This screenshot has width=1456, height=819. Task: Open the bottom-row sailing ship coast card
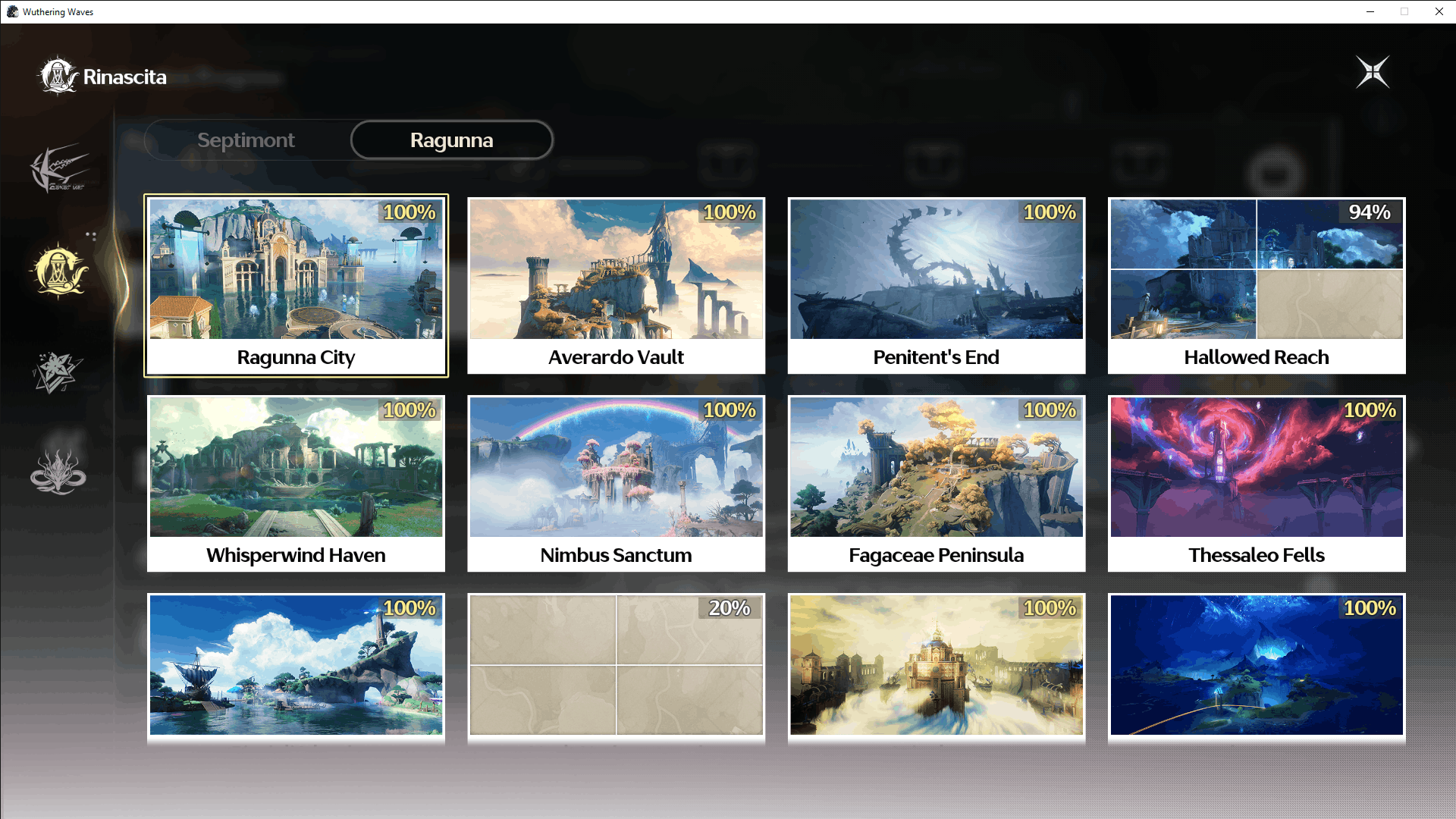click(x=297, y=667)
